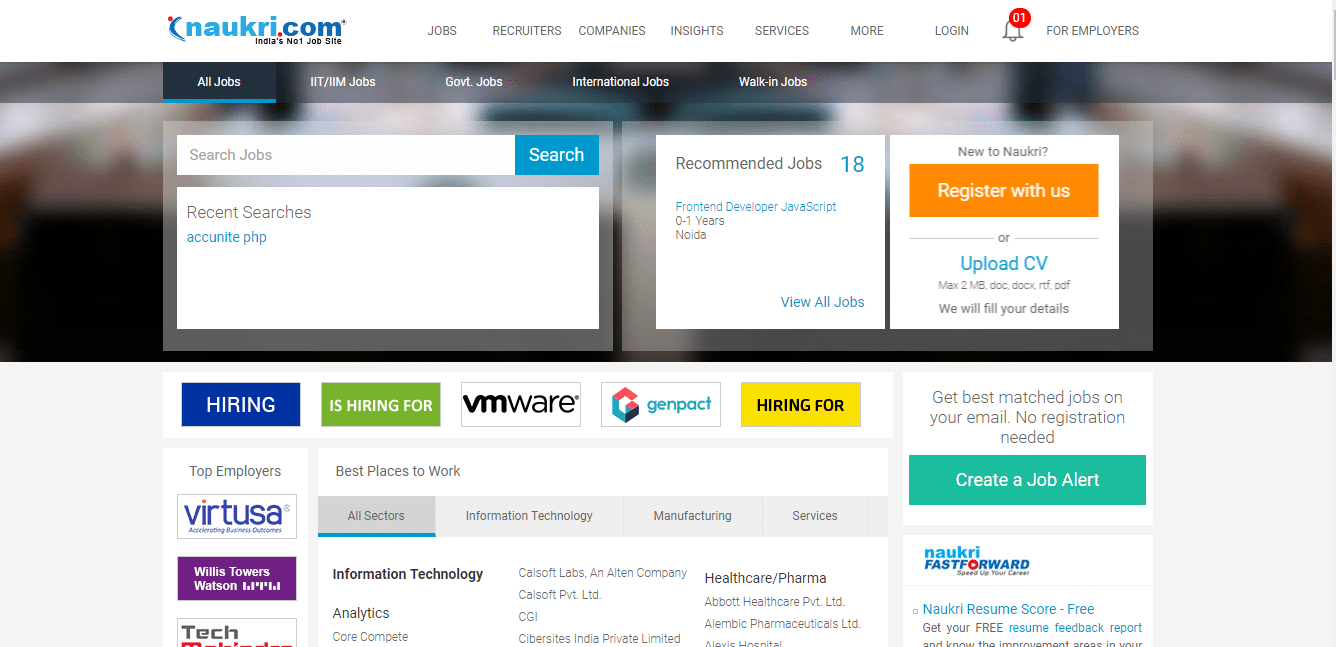This screenshot has width=1336, height=647.
Task: Open the yellow HIRING FOR banner
Action: pos(800,405)
